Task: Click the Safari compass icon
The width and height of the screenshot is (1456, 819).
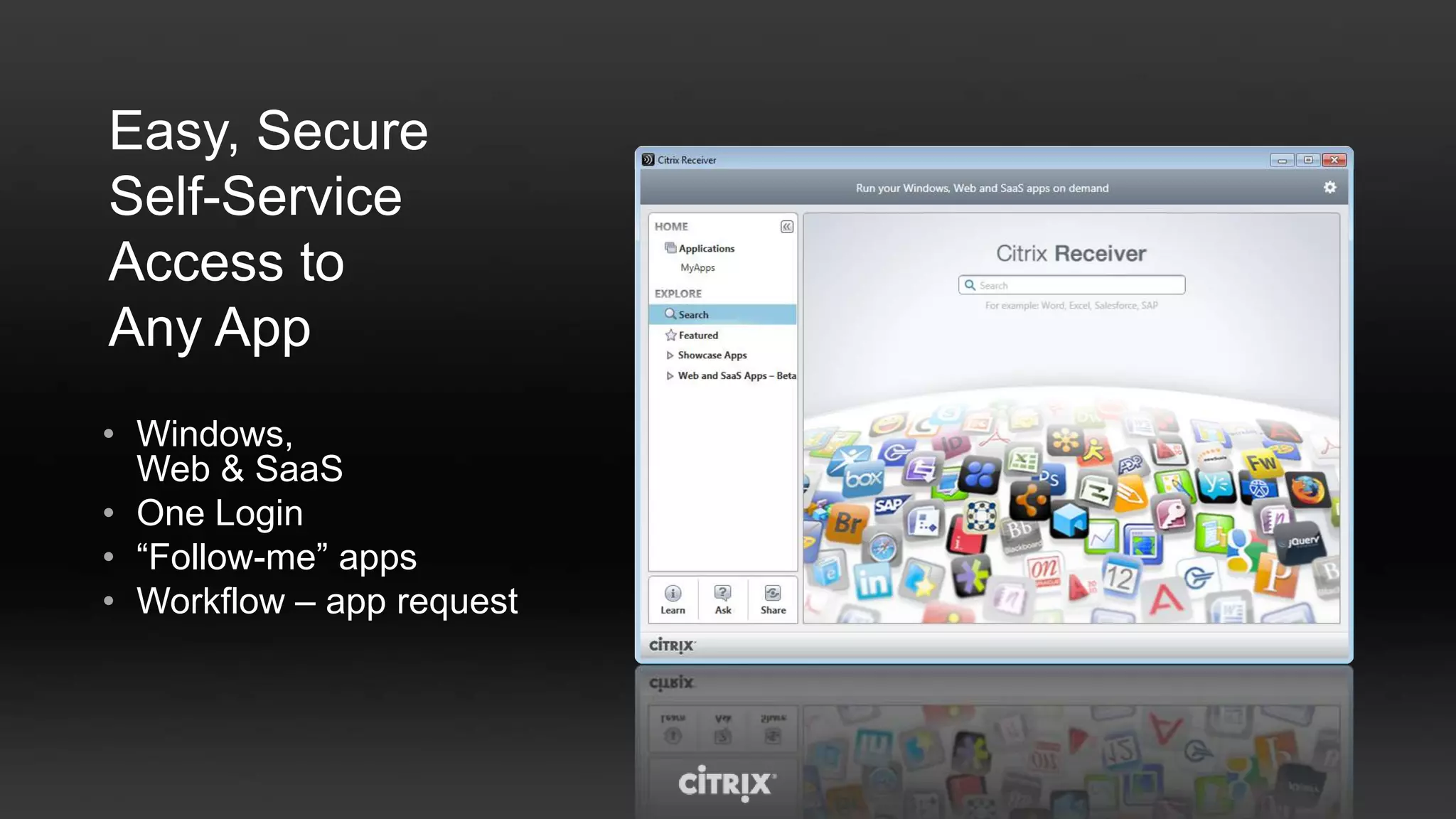Action: 884,548
